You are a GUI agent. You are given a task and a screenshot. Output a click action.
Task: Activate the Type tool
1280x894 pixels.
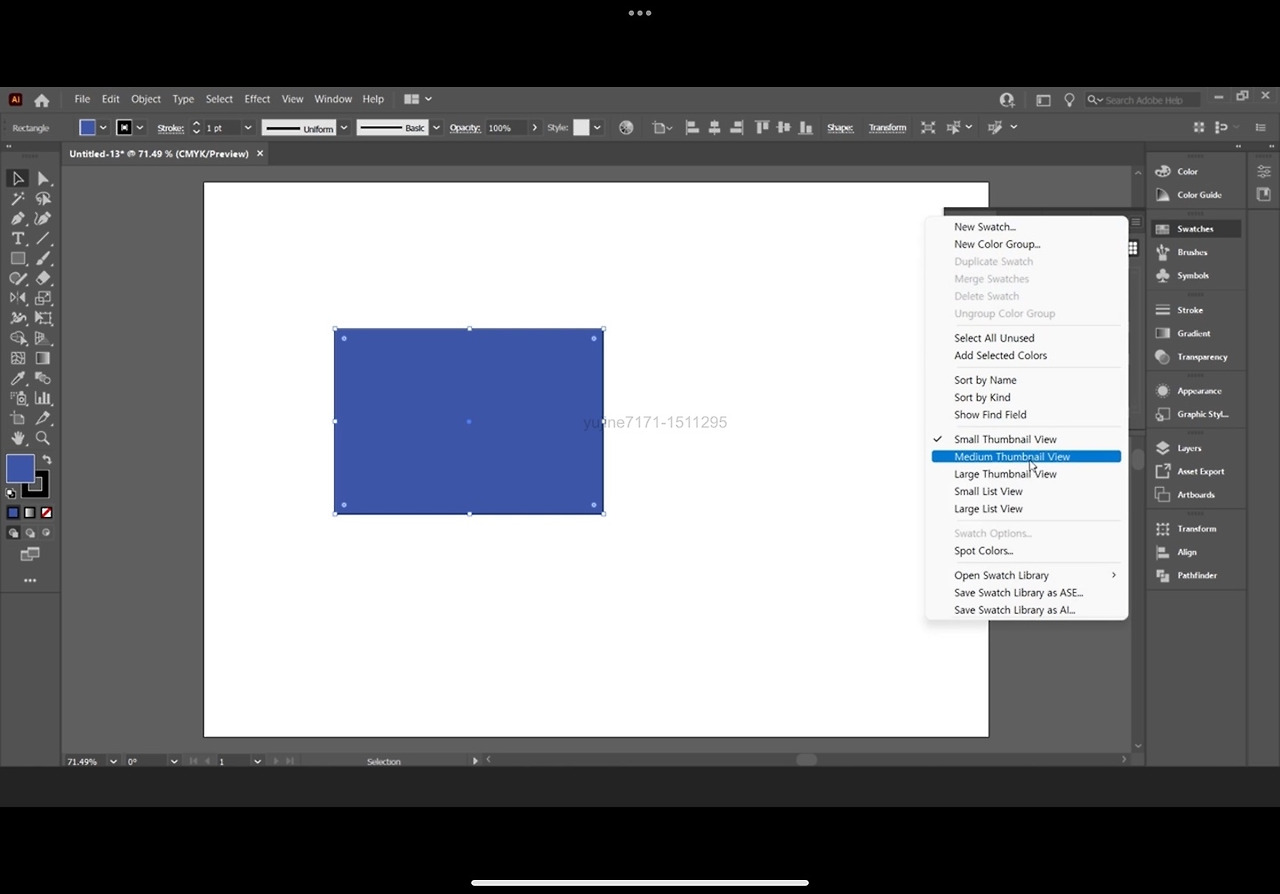[x=18, y=238]
